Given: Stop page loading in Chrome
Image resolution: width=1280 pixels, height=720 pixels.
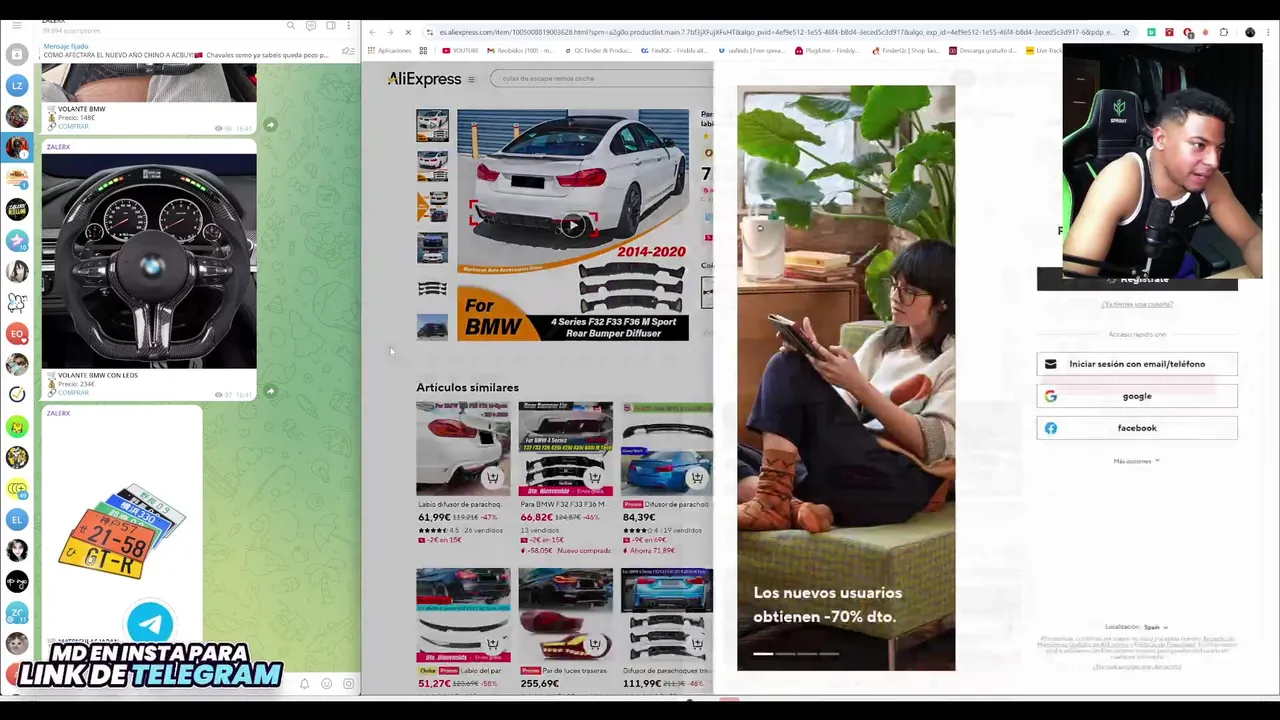Looking at the screenshot, I should (x=407, y=32).
